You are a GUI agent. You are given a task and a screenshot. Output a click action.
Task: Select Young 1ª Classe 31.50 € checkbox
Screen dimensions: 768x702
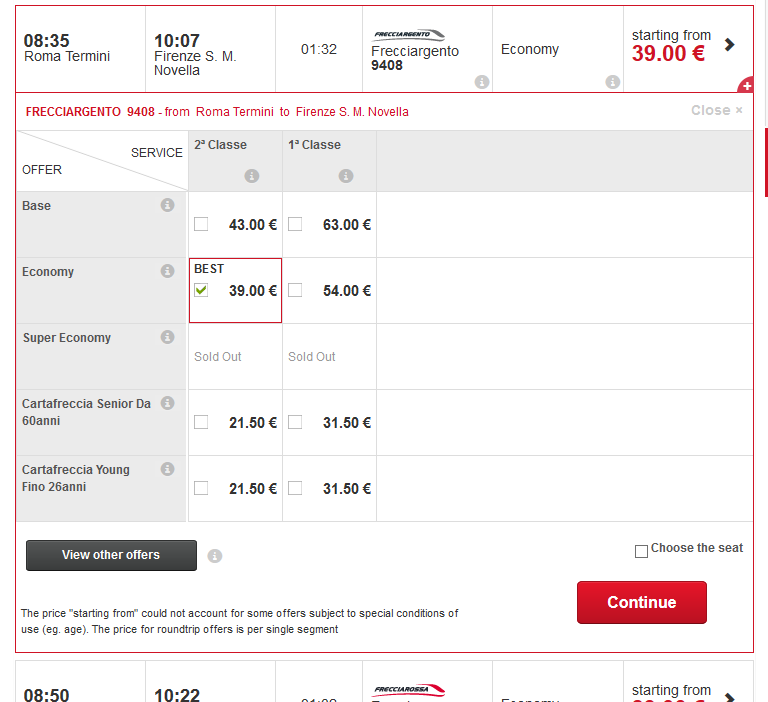point(295,488)
